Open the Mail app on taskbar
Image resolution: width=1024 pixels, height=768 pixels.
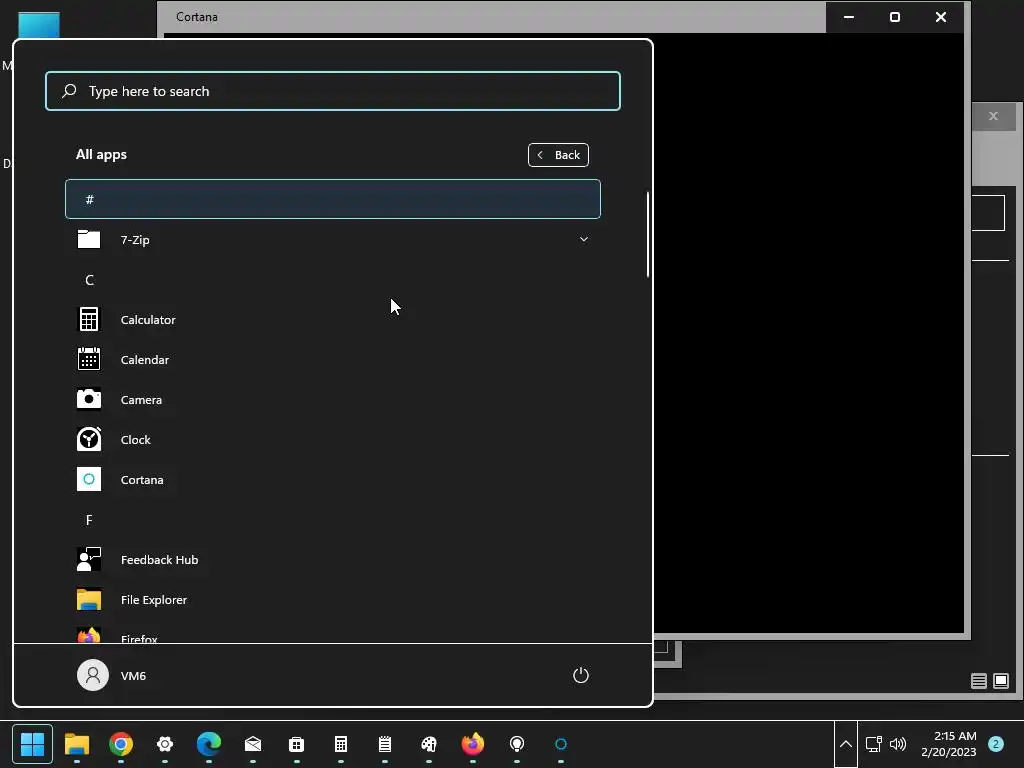point(253,744)
